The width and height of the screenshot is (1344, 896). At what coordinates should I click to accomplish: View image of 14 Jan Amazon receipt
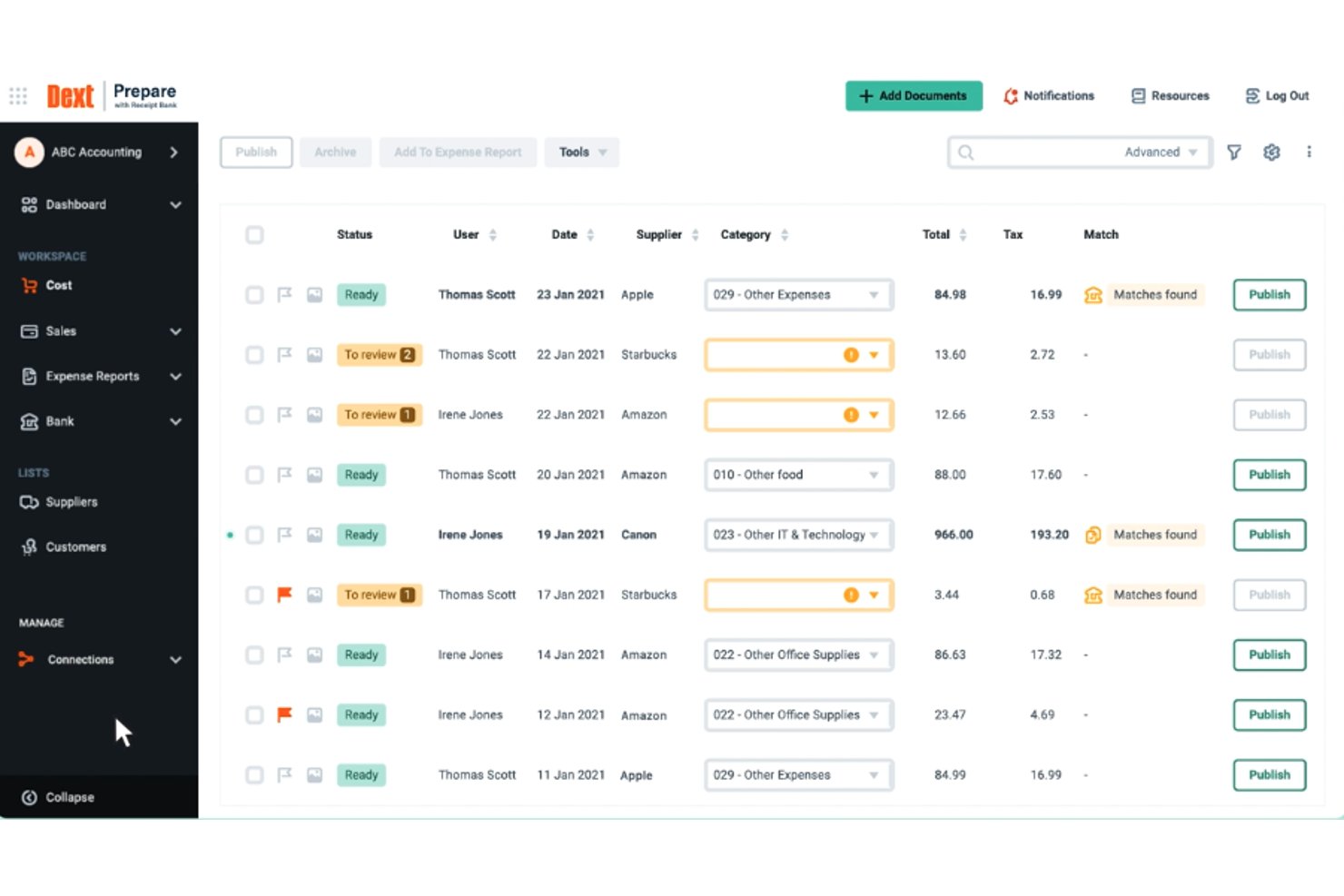click(314, 655)
